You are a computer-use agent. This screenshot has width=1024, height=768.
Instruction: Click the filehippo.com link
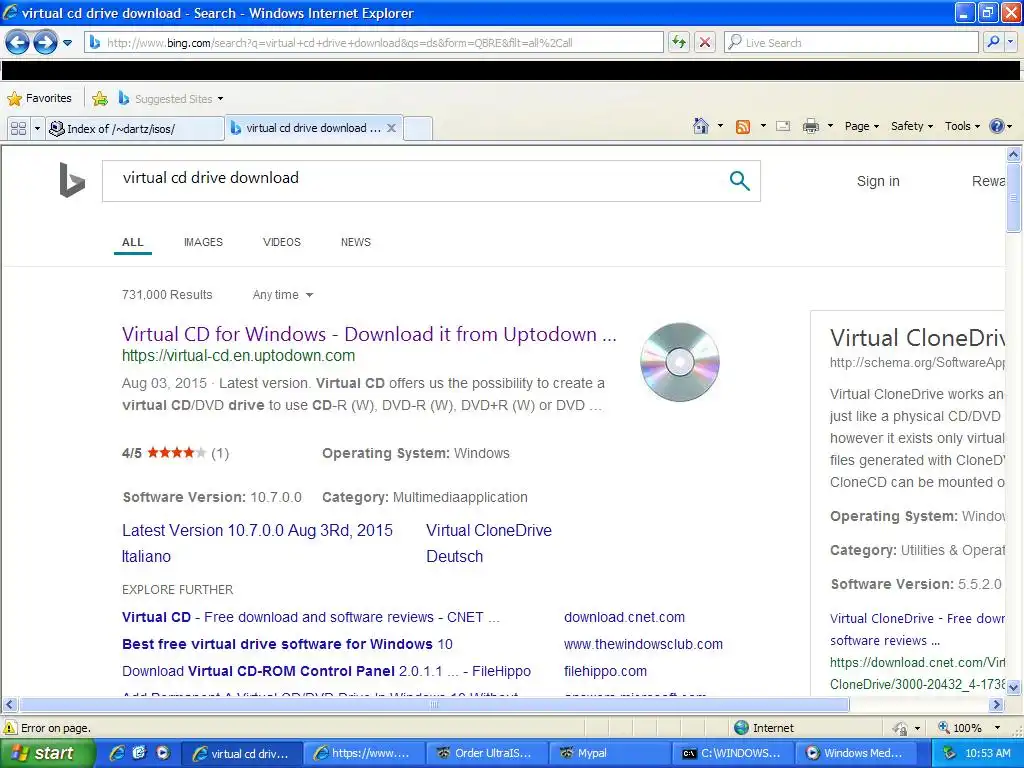coord(605,671)
